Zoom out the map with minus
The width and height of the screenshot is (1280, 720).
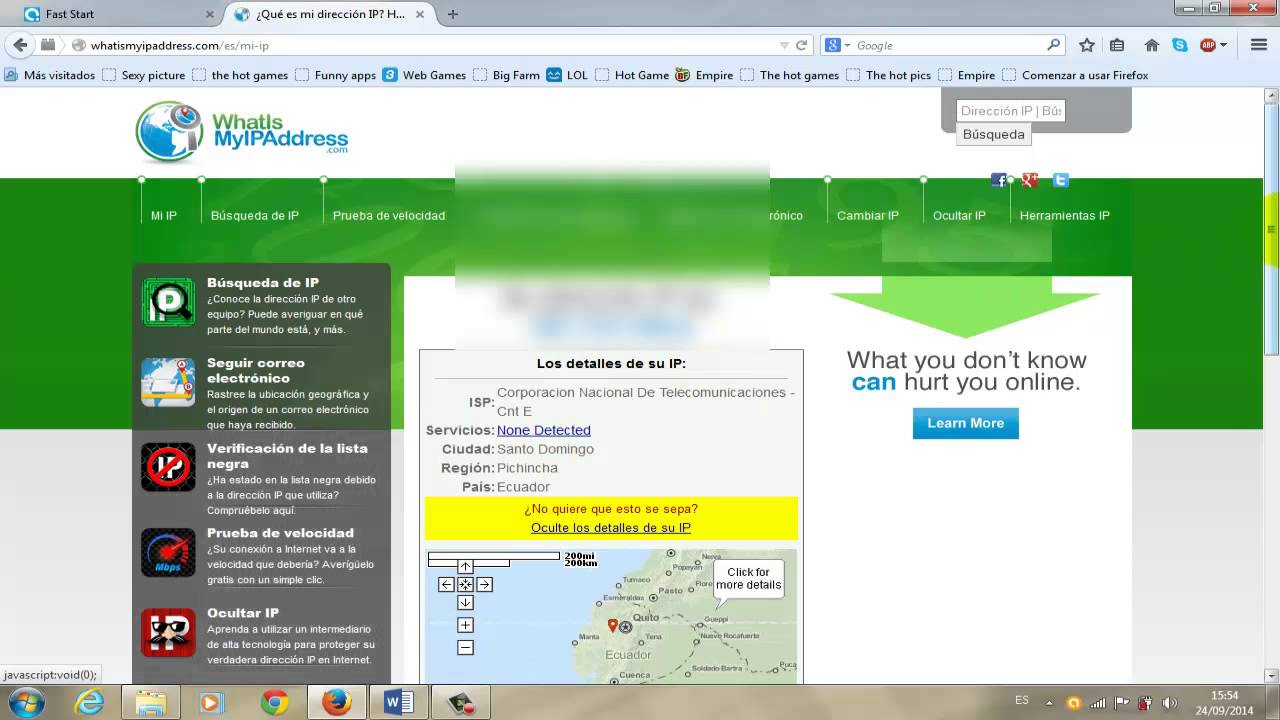pos(465,647)
